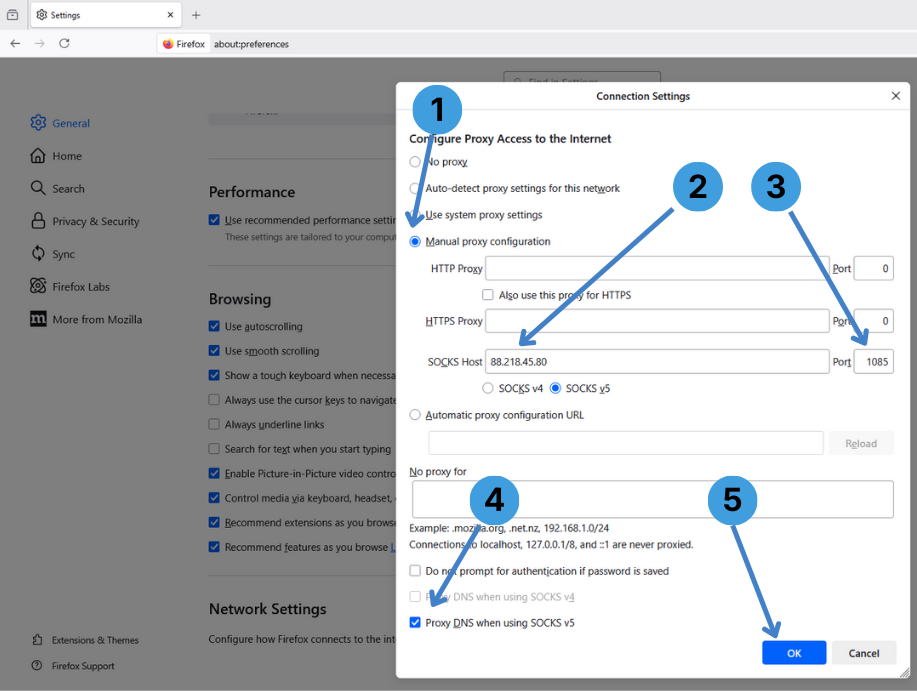
Task: Click the SOCKS Port field showing 1085
Action: pos(873,362)
